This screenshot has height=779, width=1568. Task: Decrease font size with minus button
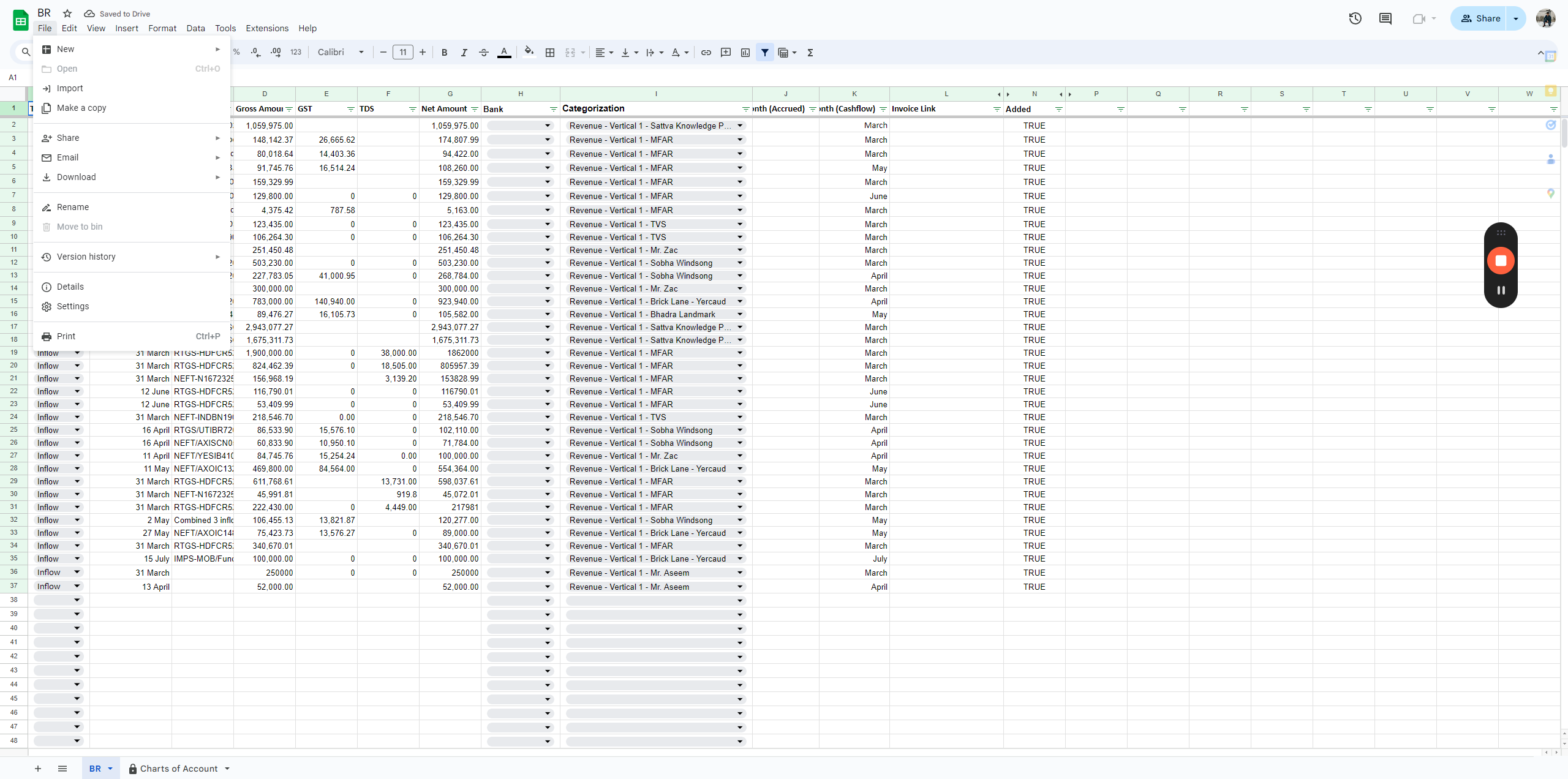pos(383,53)
